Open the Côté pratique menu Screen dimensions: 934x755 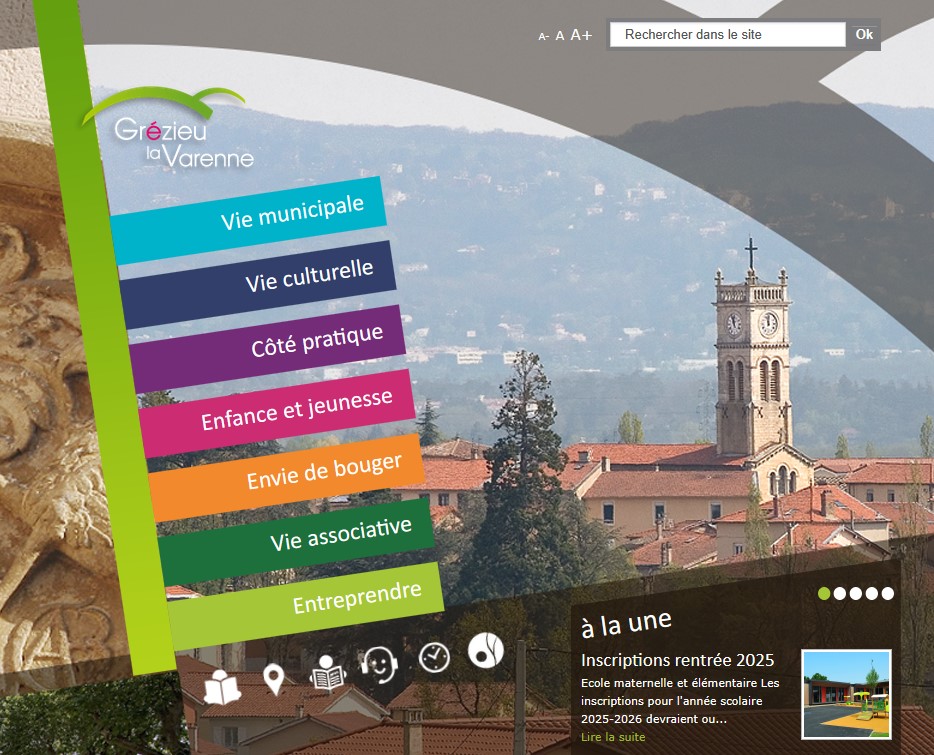click(x=267, y=349)
